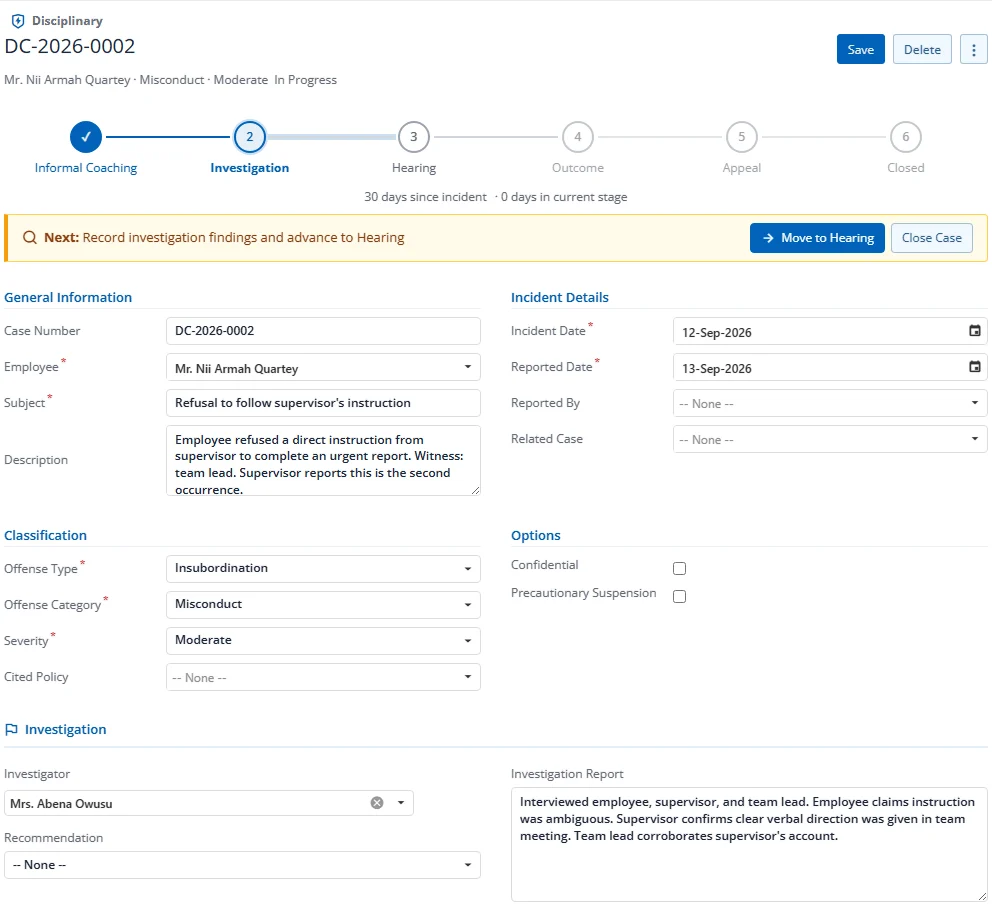Delete this disciplinary case
The width and height of the screenshot is (992, 914).
[922, 49]
